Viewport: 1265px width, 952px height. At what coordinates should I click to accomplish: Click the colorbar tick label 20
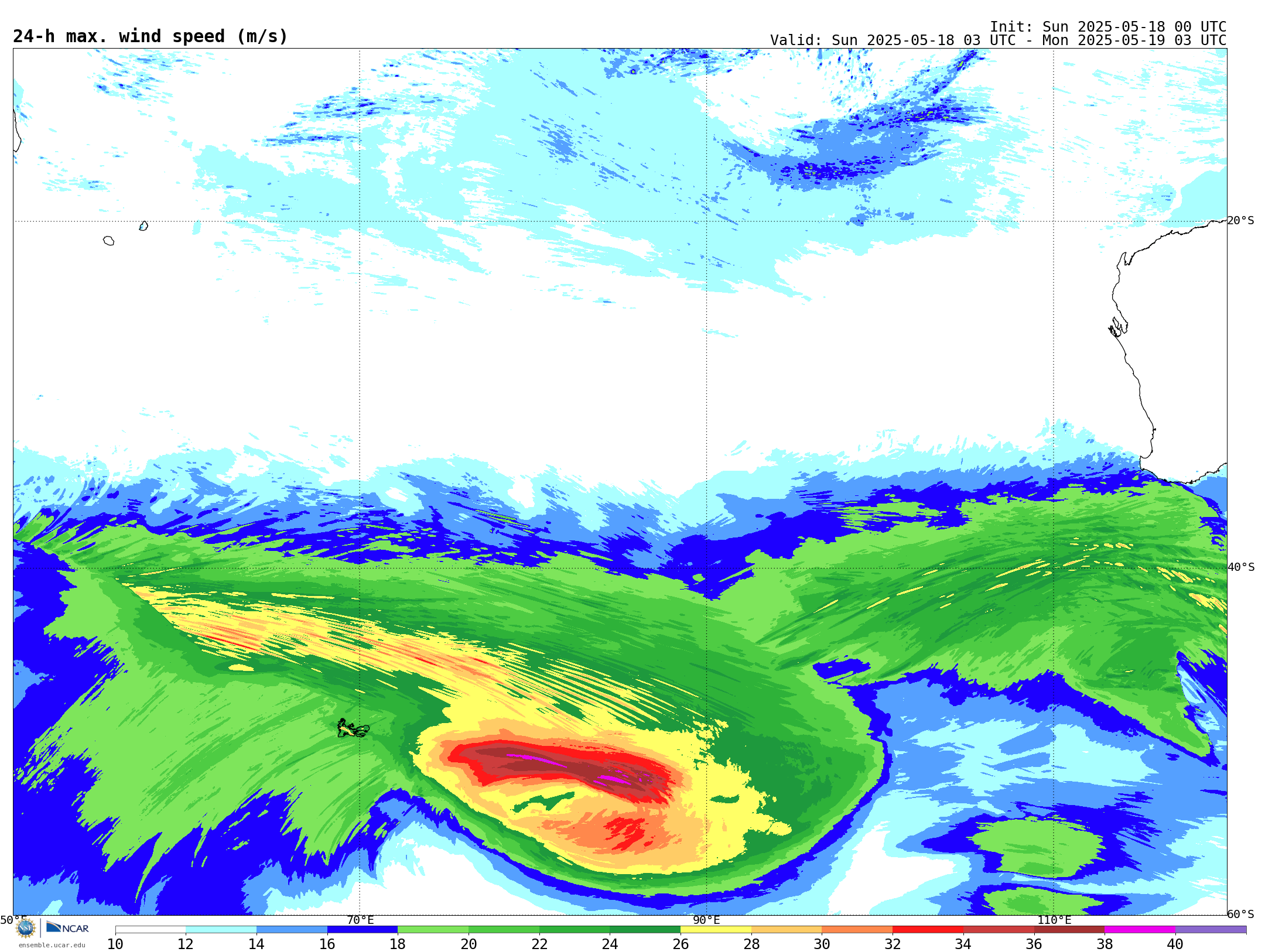(x=469, y=944)
